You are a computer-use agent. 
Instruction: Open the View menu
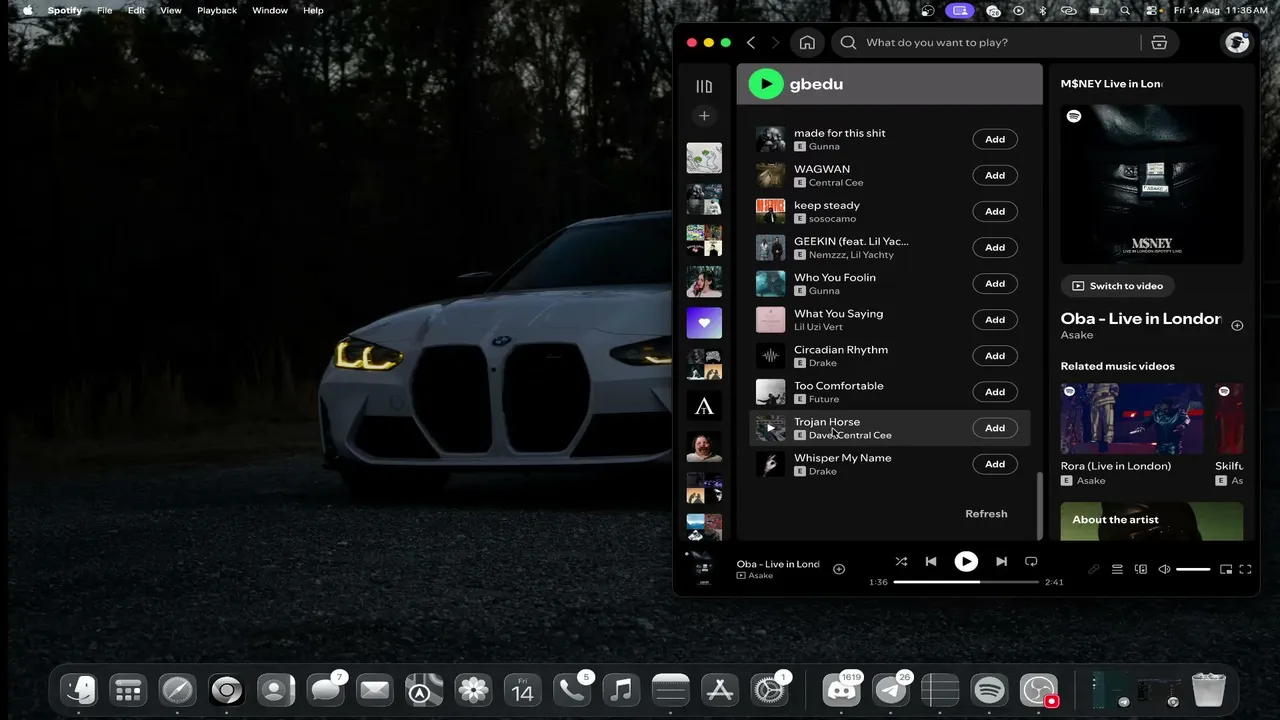[x=171, y=11]
